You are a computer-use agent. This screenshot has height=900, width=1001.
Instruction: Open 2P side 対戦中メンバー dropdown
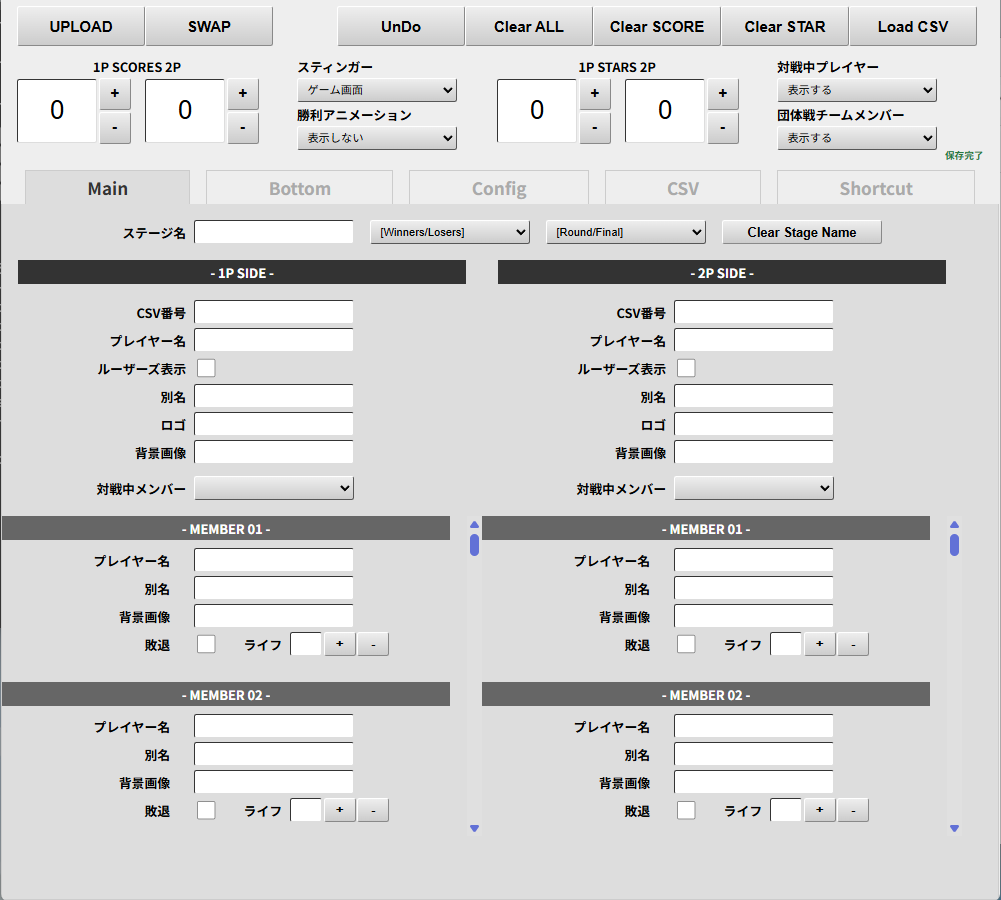754,488
